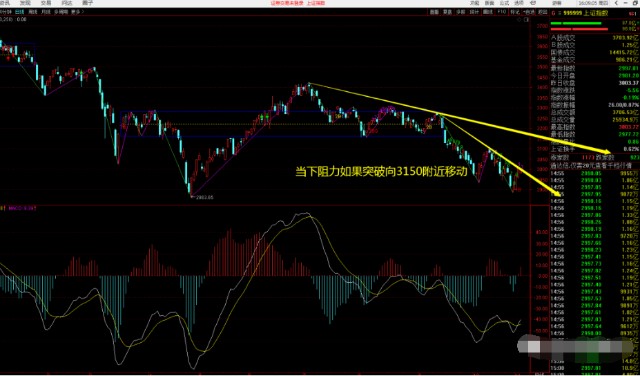
Task: Click the 标记 mark toolbar button
Action: [515, 12]
